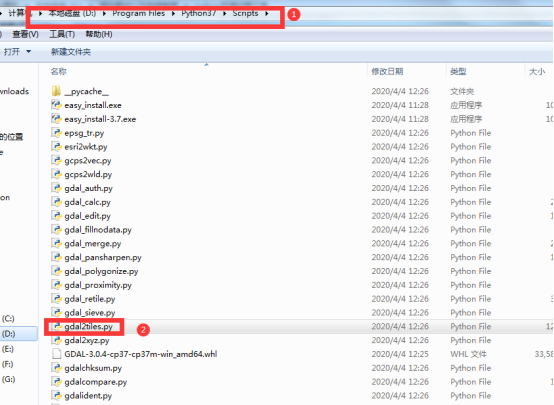This screenshot has height=405, width=554.
Task: Select drive (G:) in the navigation pane
Action: coord(8,379)
